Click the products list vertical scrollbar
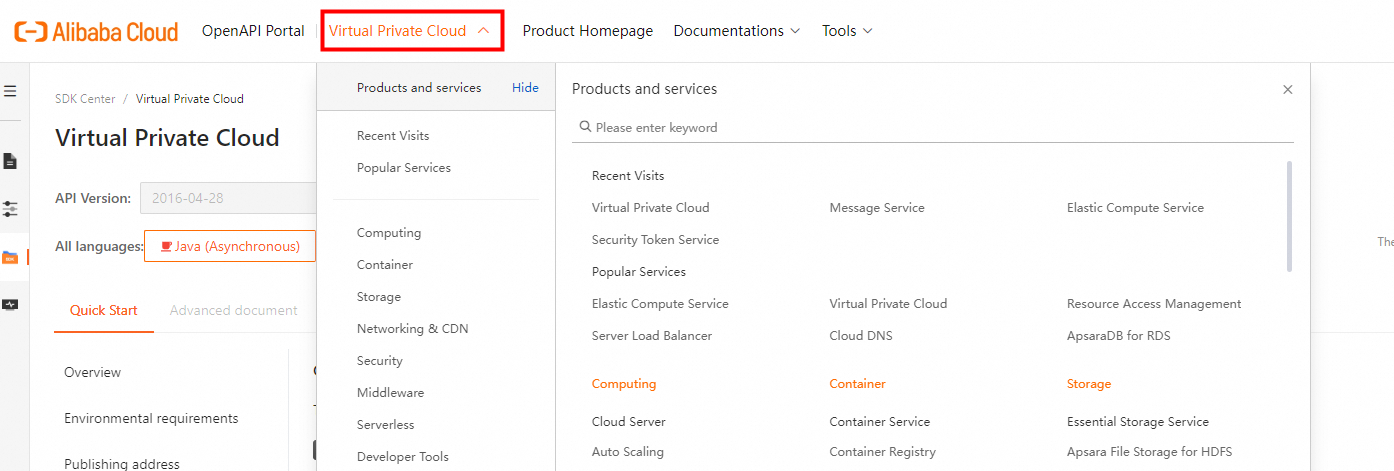The width and height of the screenshot is (1394, 471). 1289,216
